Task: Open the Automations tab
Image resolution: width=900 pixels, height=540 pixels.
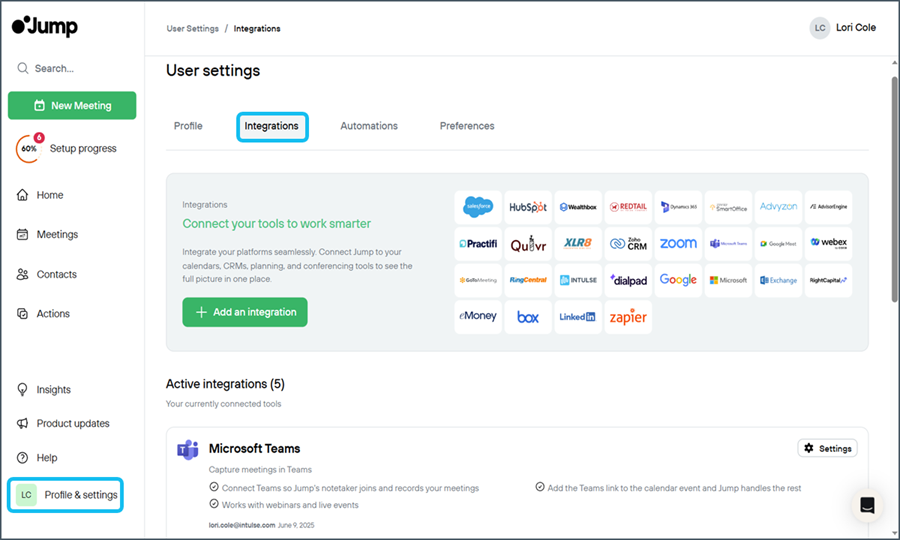Action: click(369, 126)
